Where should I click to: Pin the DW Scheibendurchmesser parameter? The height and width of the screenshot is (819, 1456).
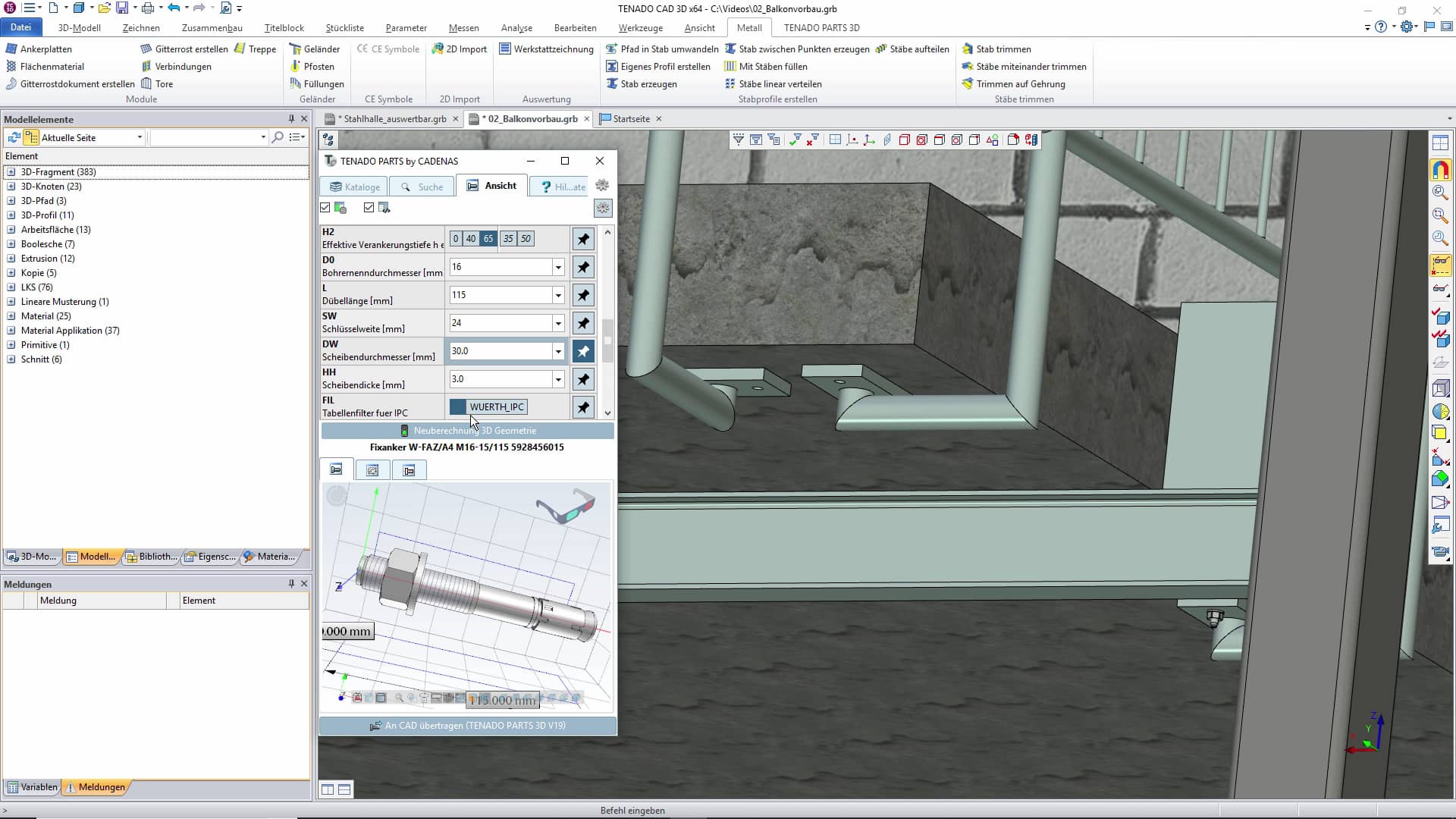582,351
